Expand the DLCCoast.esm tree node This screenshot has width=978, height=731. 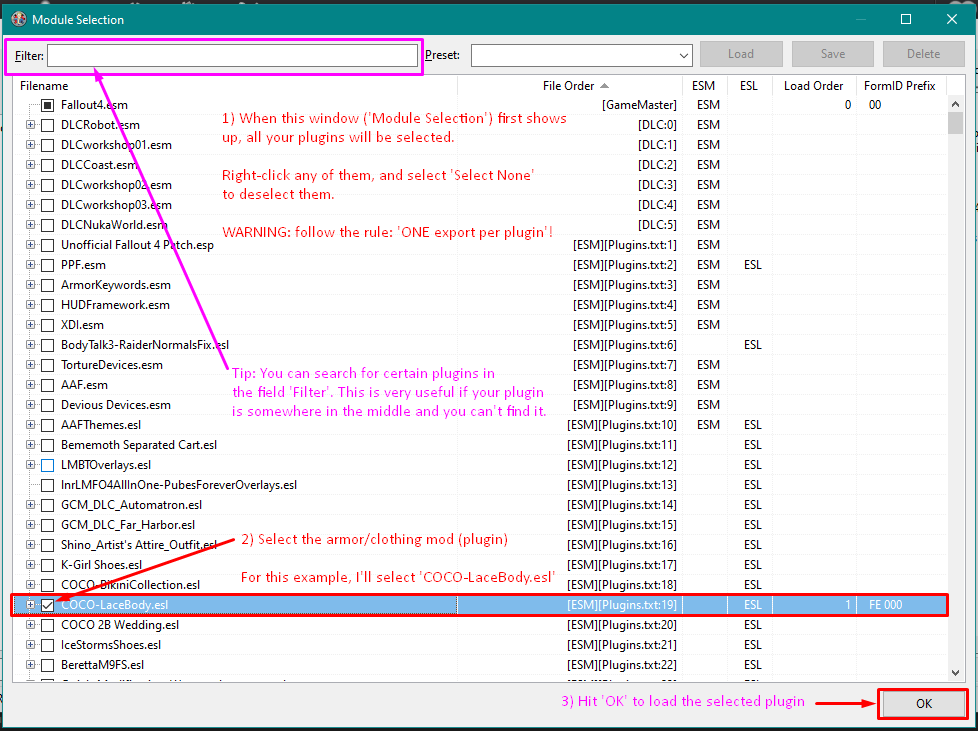pyautogui.click(x=30, y=165)
